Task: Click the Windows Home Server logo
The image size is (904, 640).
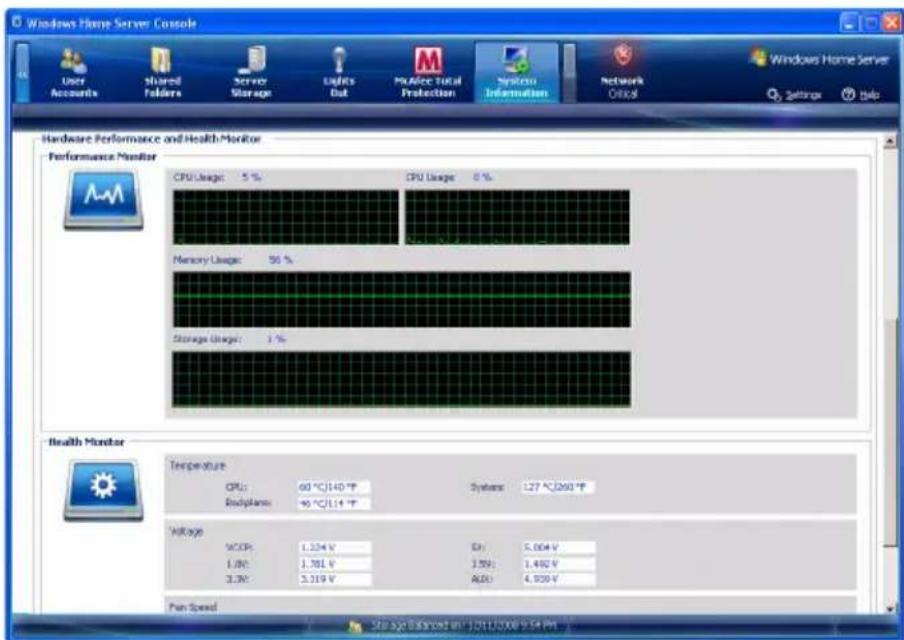Action: [819, 59]
